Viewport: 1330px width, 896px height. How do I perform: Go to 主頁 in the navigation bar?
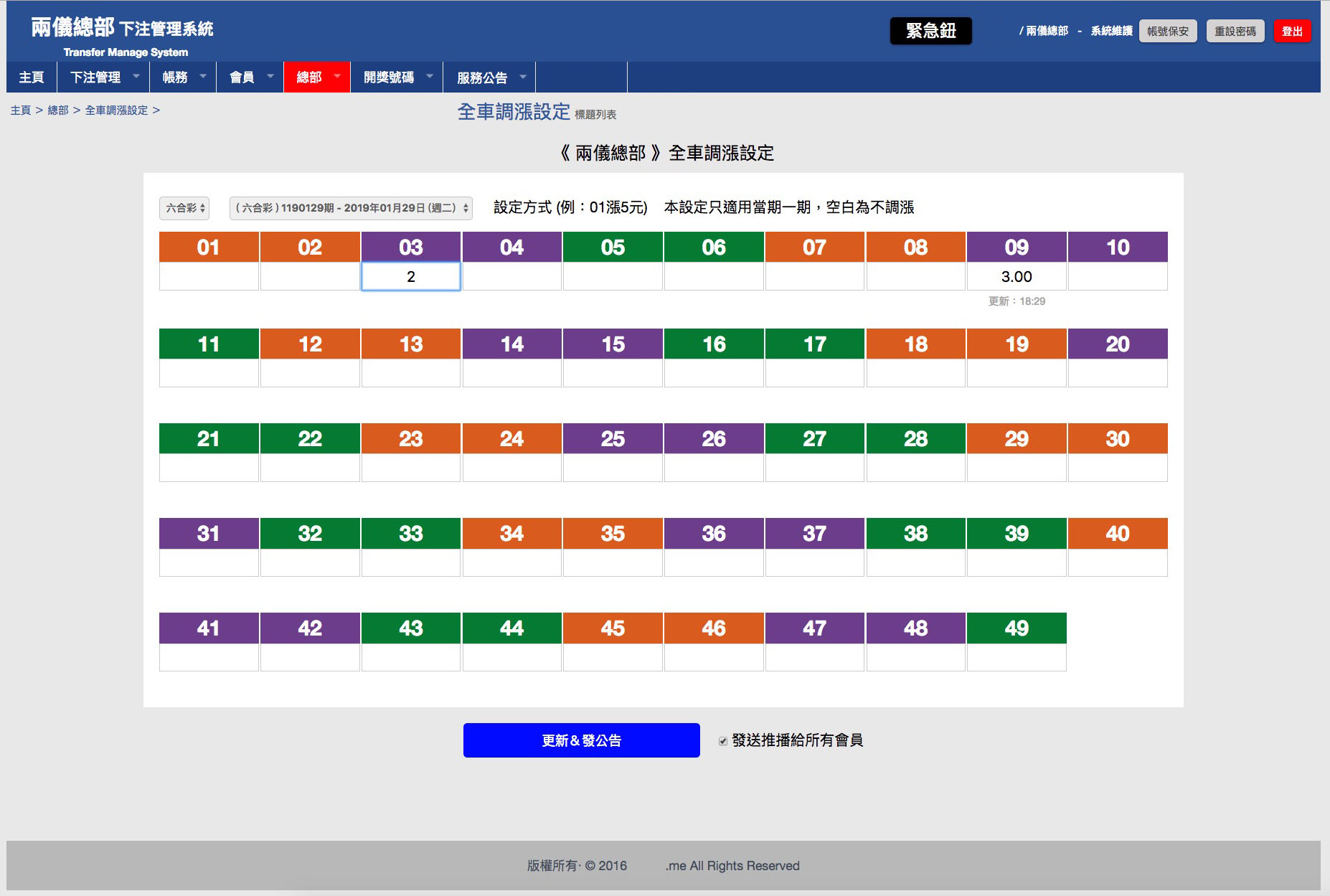click(32, 77)
